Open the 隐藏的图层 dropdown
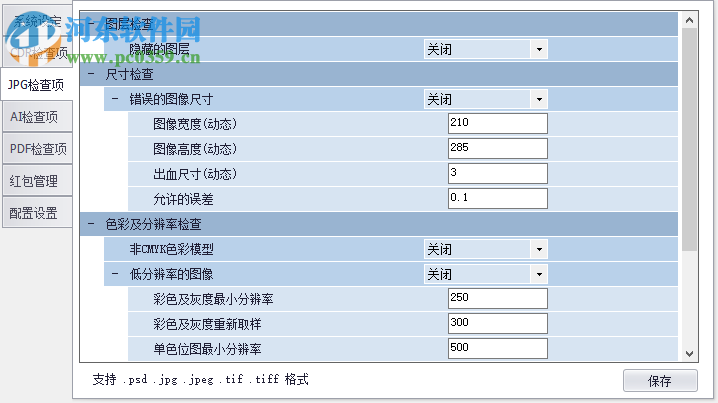The width and height of the screenshot is (718, 403). click(539, 49)
